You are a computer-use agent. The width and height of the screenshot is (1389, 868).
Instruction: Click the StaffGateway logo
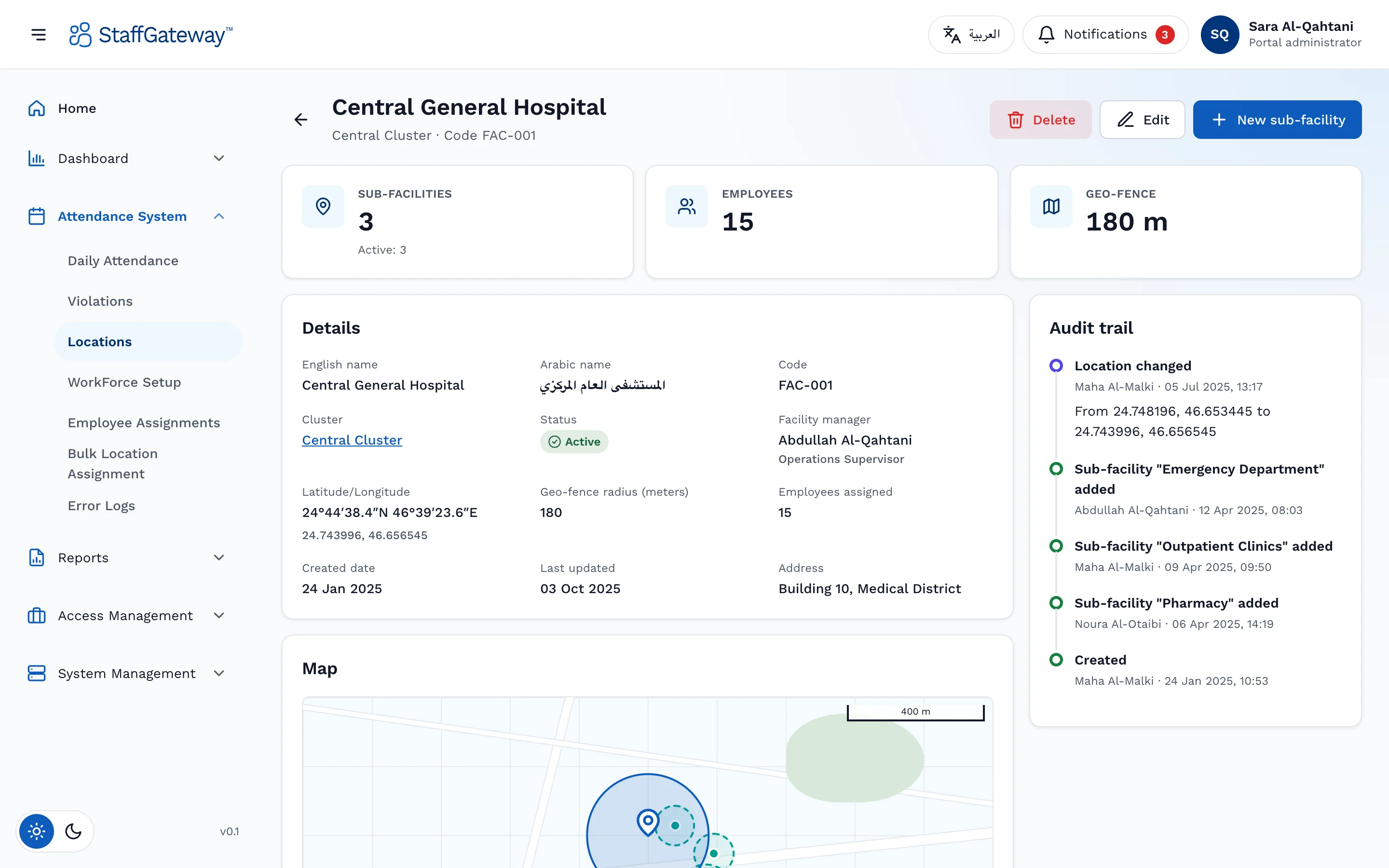point(150,34)
